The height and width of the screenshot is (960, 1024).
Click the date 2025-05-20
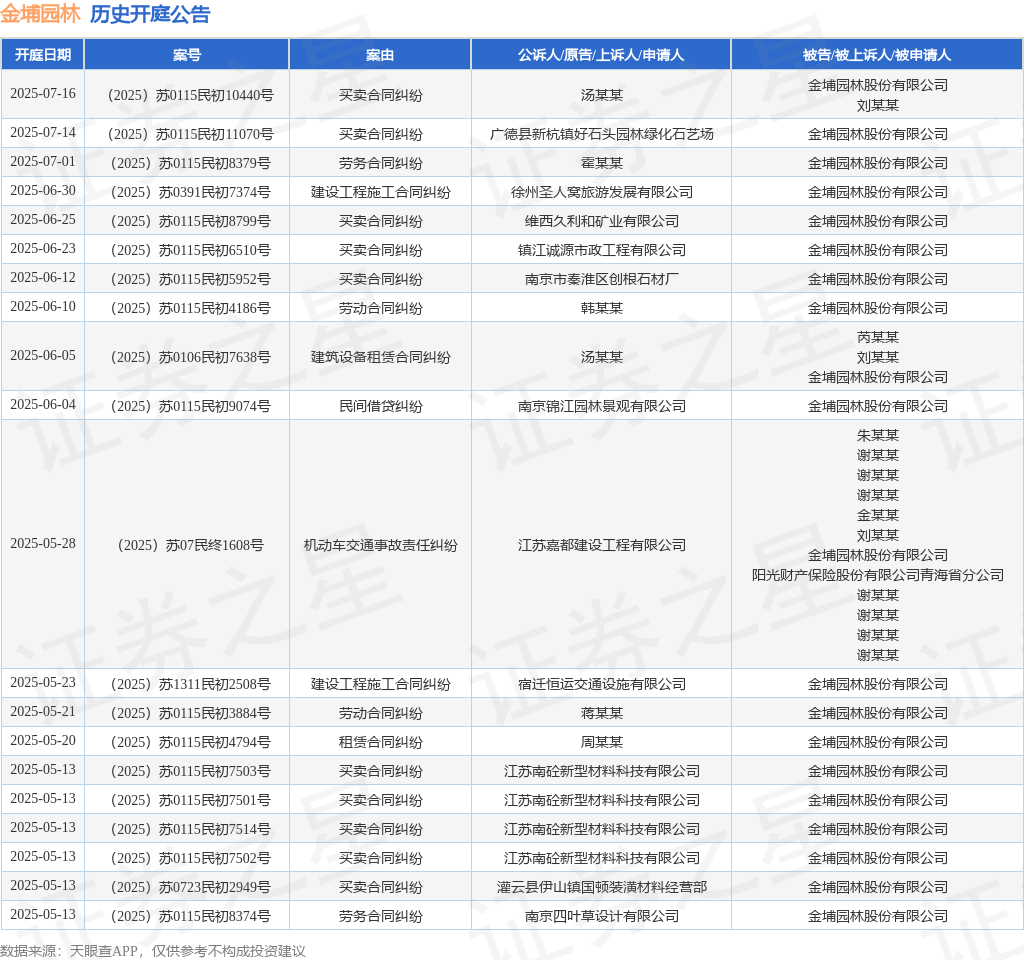click(x=42, y=741)
